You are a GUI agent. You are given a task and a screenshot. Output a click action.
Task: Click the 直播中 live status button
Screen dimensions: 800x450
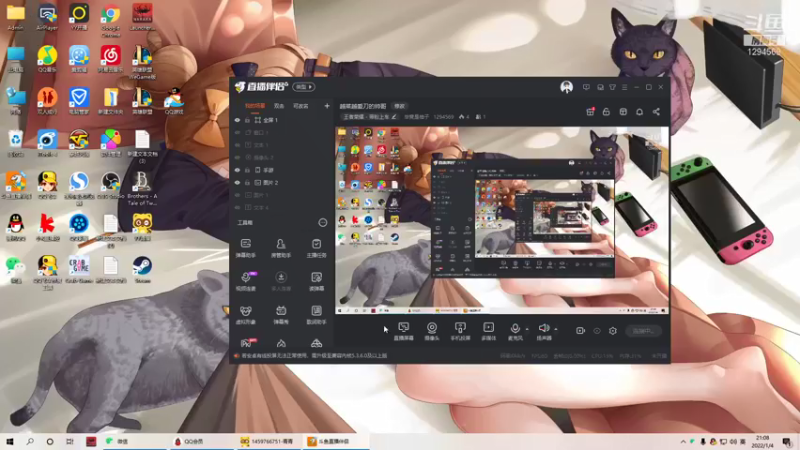click(x=643, y=331)
